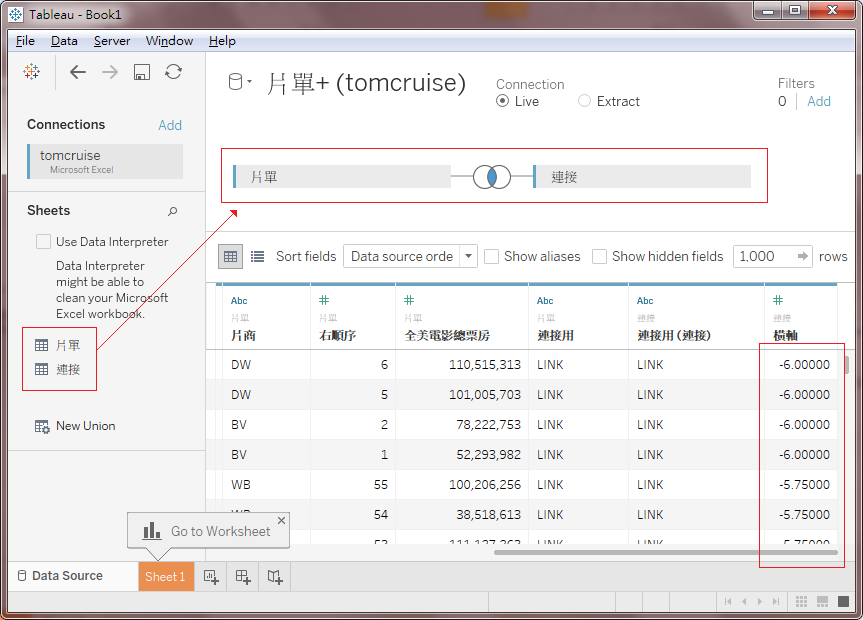The width and height of the screenshot is (863, 620).
Task: Select the 連接 table in the join canvas
Action: click(x=642, y=177)
